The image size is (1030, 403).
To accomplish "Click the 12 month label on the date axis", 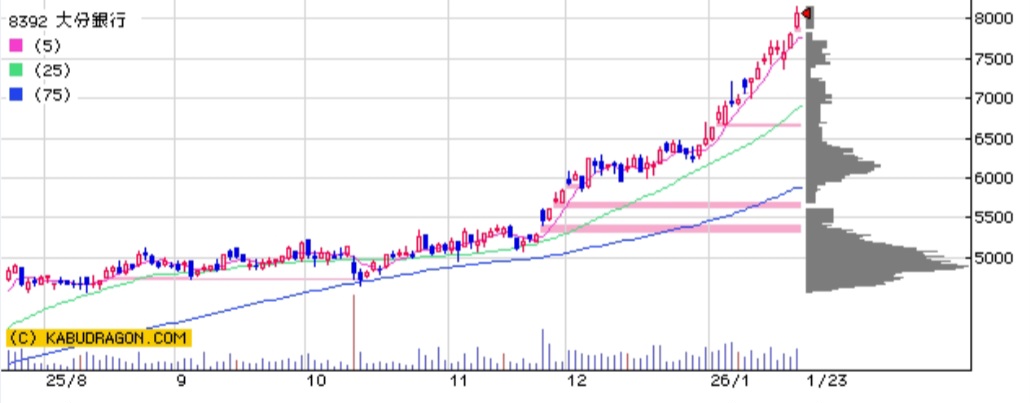I will [x=575, y=382].
